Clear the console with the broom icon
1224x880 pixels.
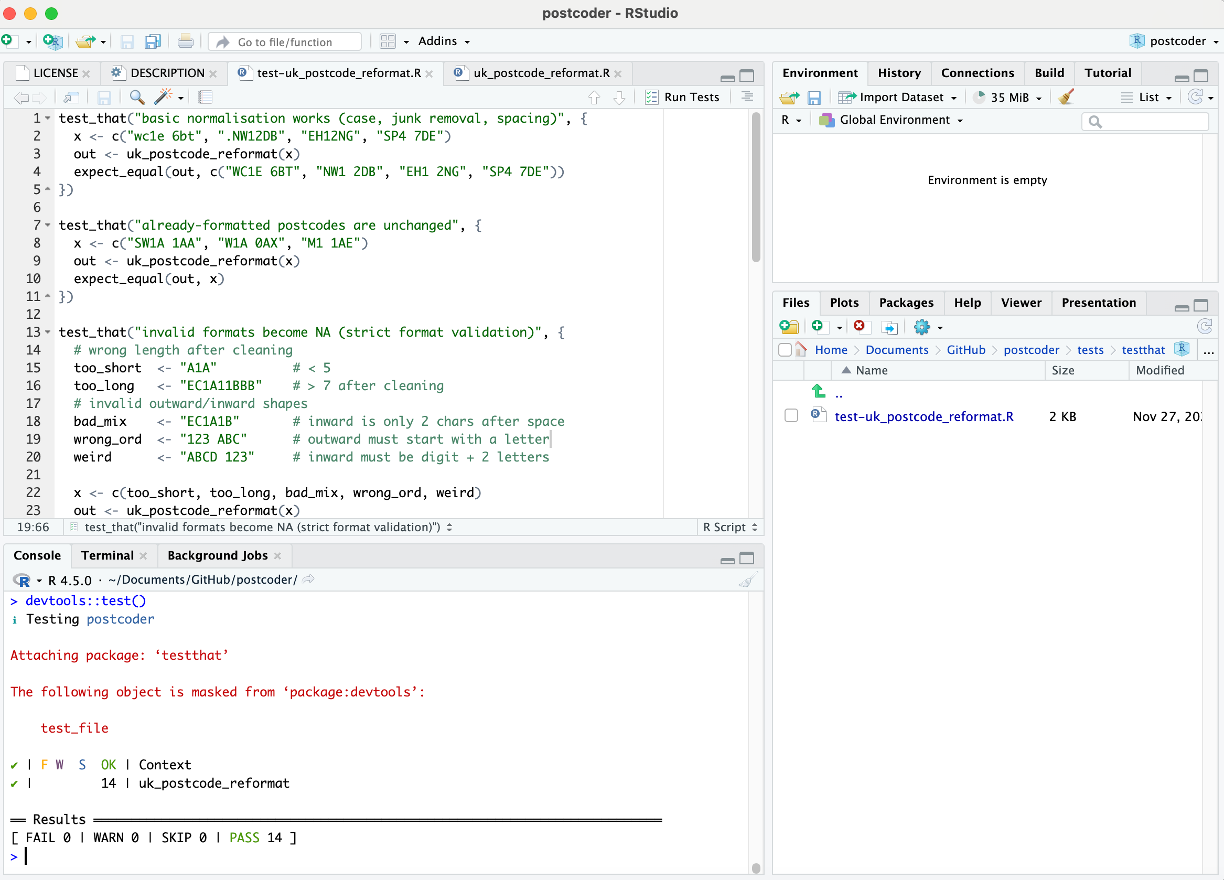click(x=746, y=580)
